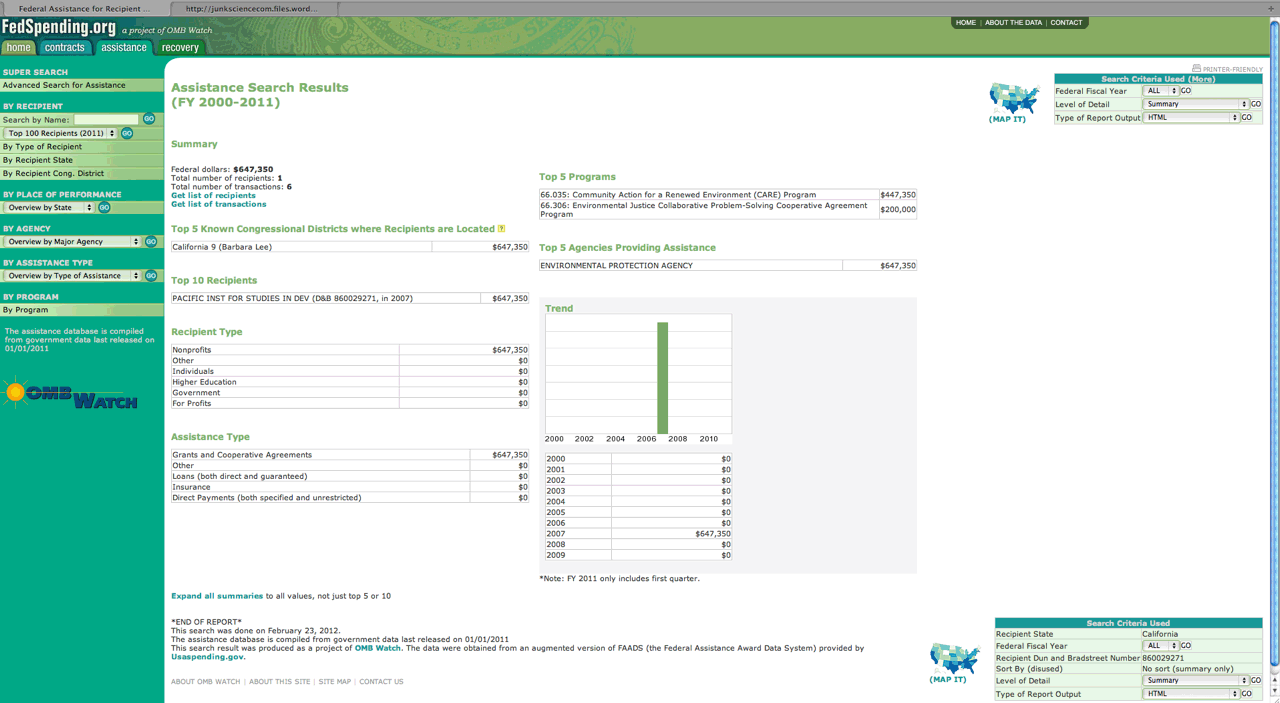Open the Top 100 Recipients (2011) dropdown
The width and height of the screenshot is (1280, 703).
(x=60, y=133)
